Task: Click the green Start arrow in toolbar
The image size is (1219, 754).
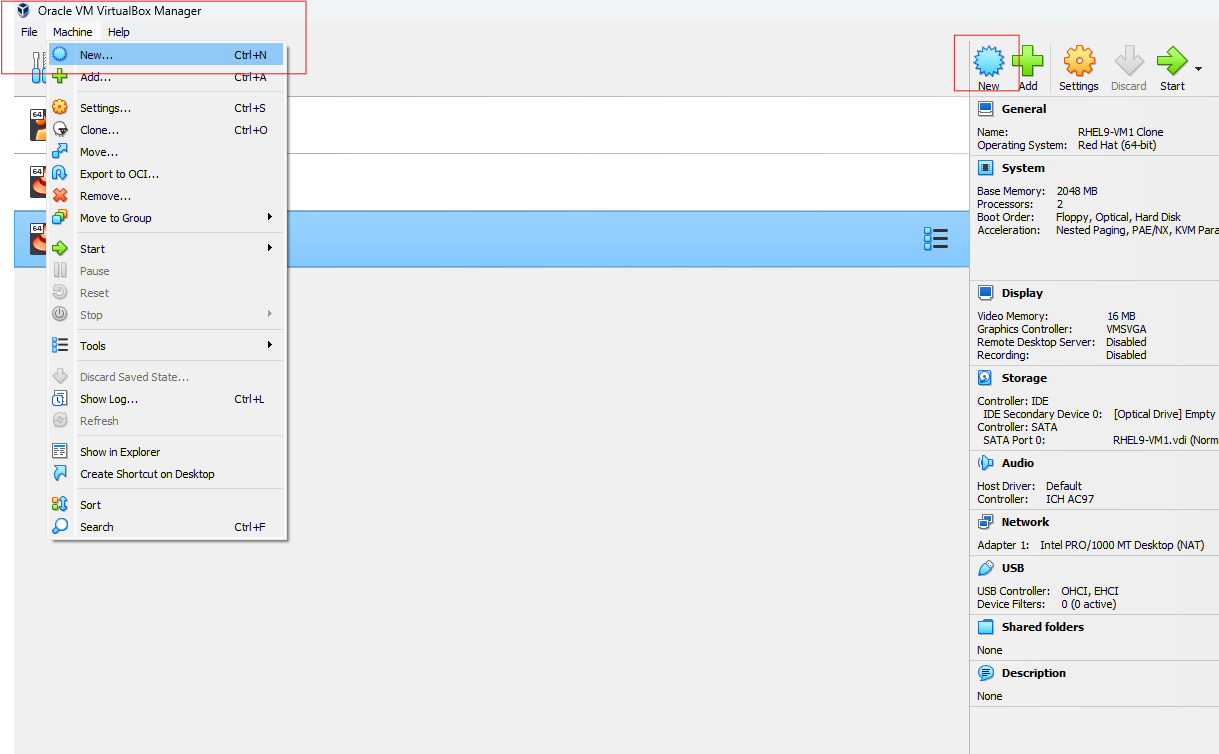Action: point(1172,62)
